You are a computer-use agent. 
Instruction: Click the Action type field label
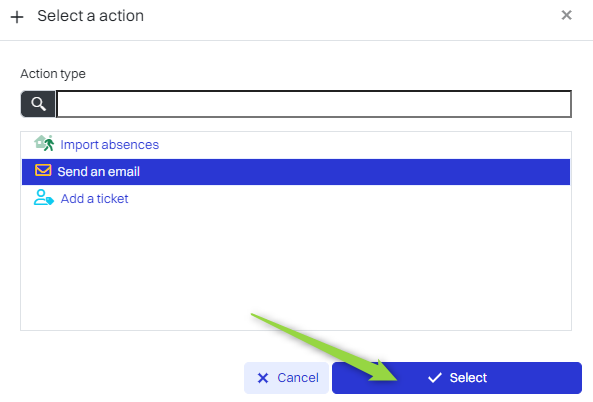tap(53, 74)
